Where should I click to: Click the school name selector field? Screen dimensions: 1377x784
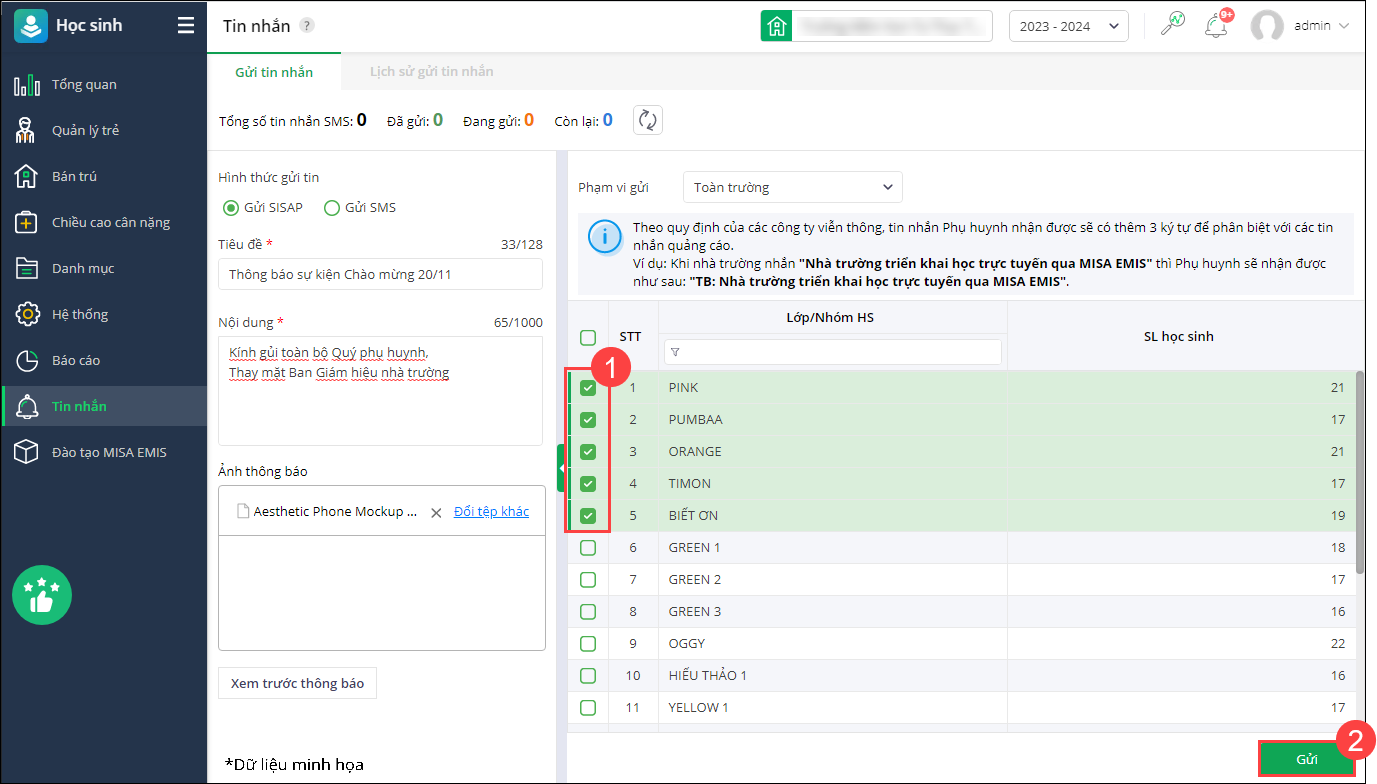[x=892, y=26]
